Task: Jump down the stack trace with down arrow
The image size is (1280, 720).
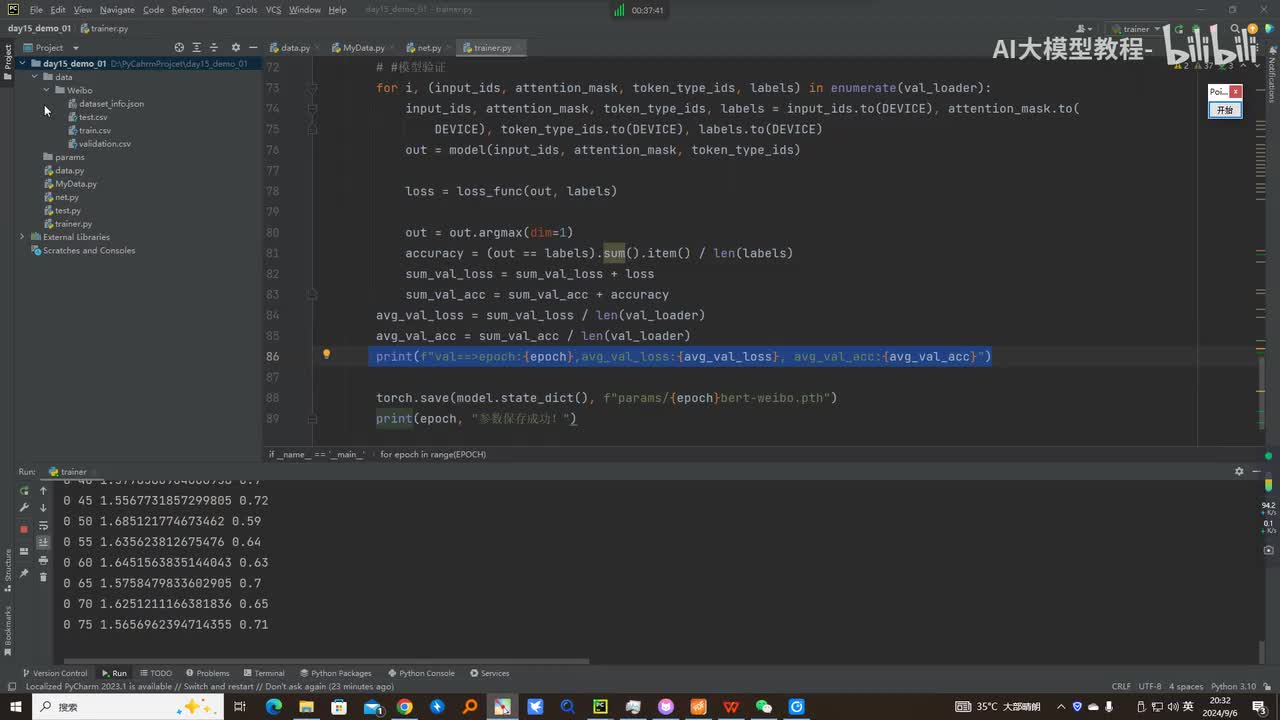Action: 43,508
